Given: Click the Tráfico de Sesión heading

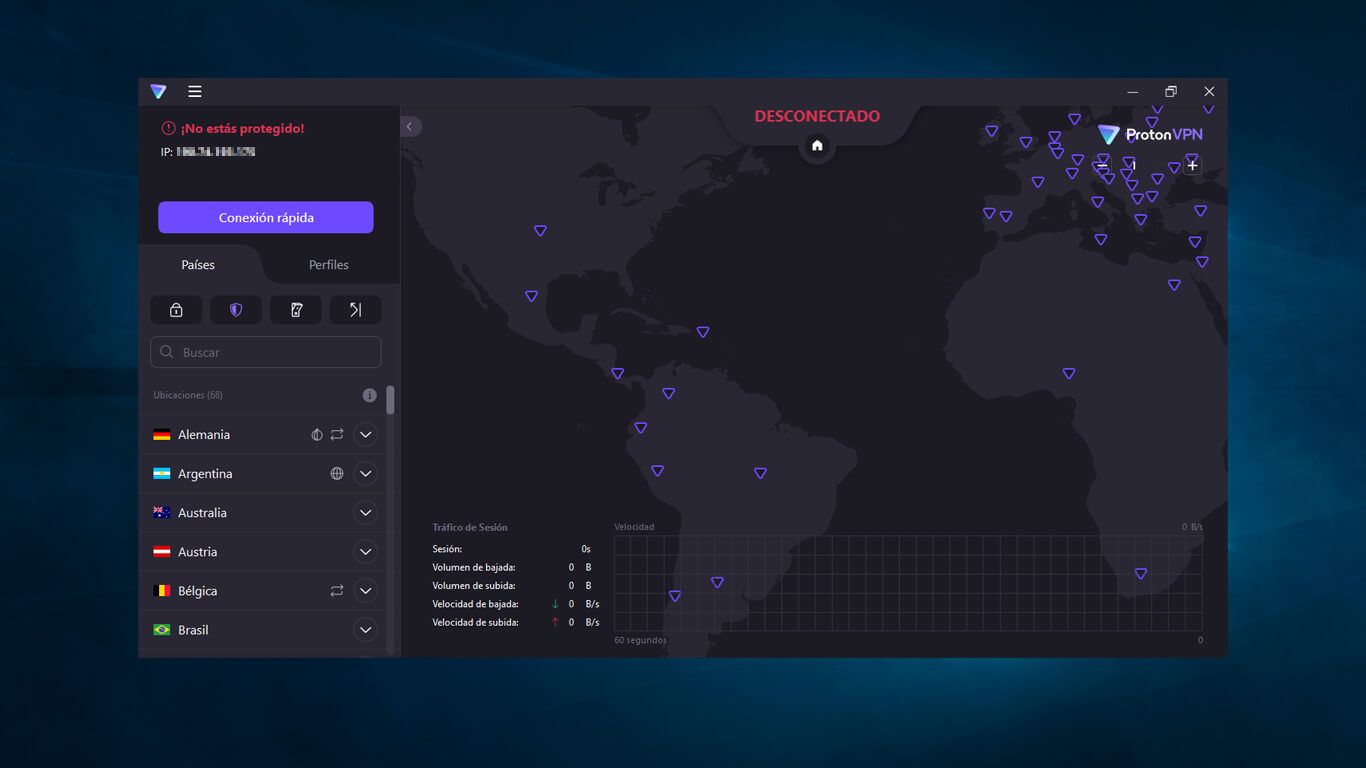Looking at the screenshot, I should [x=470, y=527].
